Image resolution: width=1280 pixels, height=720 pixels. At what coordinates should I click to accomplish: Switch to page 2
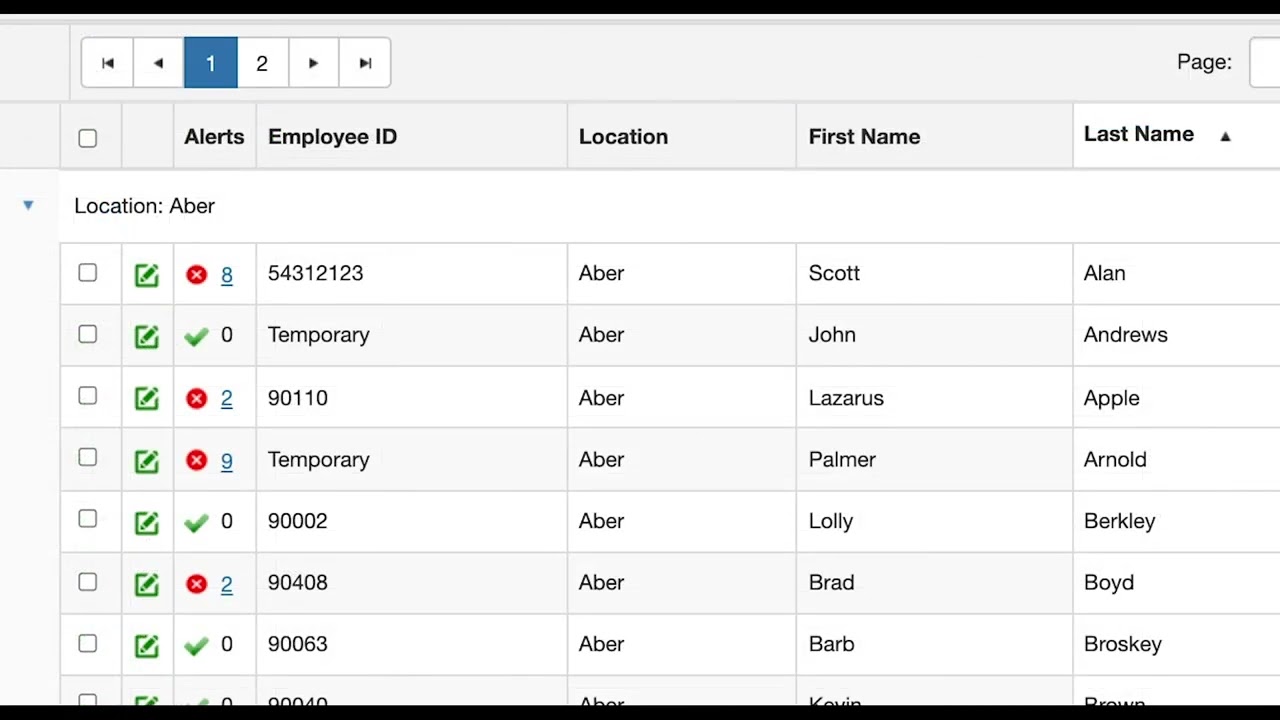pyautogui.click(x=262, y=63)
